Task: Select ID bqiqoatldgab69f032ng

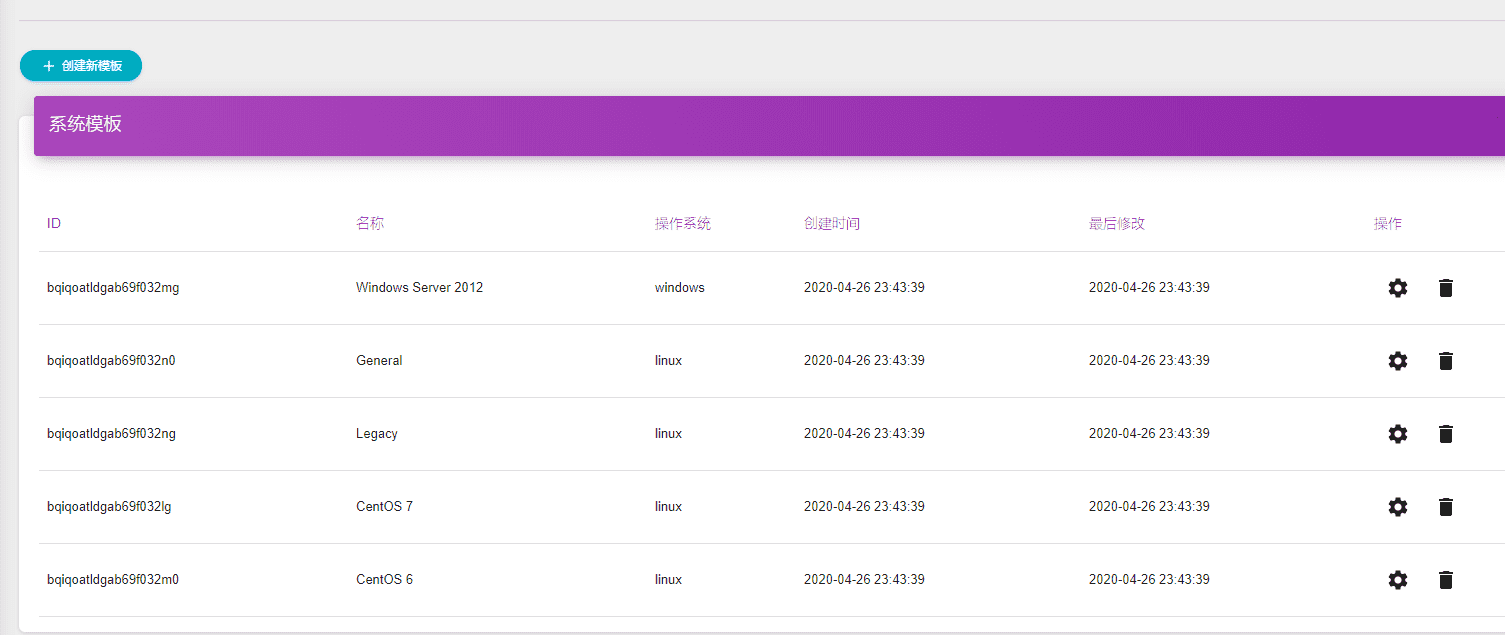Action: (x=111, y=434)
